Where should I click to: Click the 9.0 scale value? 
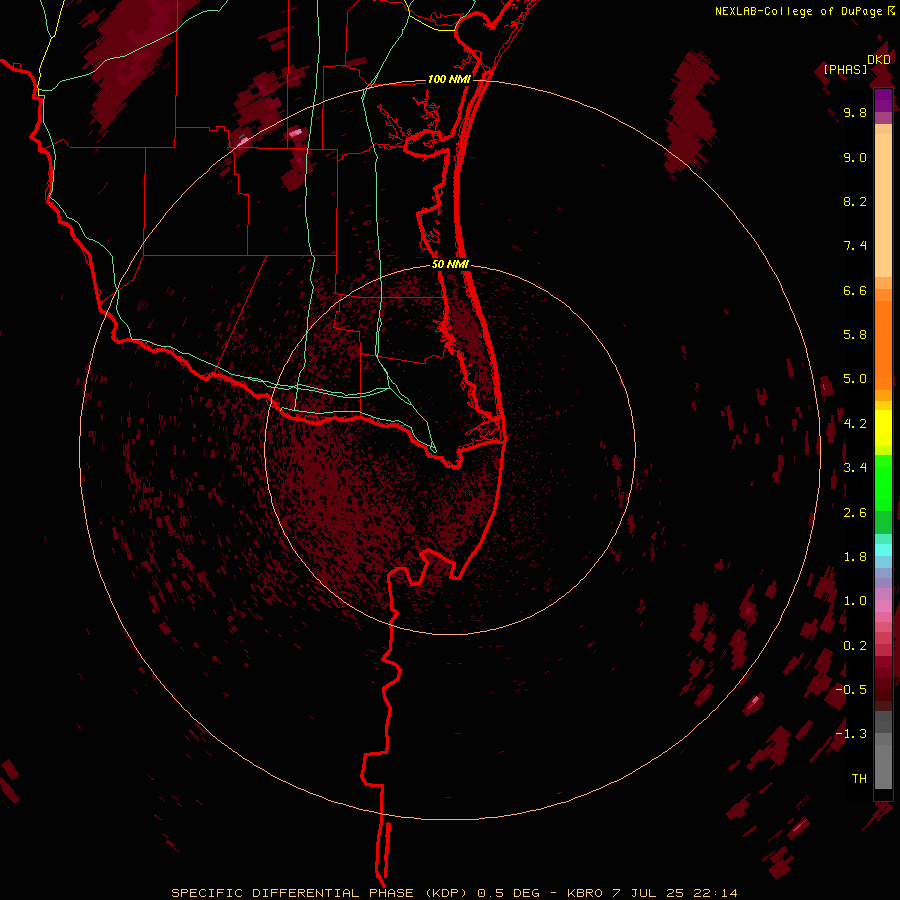click(x=855, y=158)
